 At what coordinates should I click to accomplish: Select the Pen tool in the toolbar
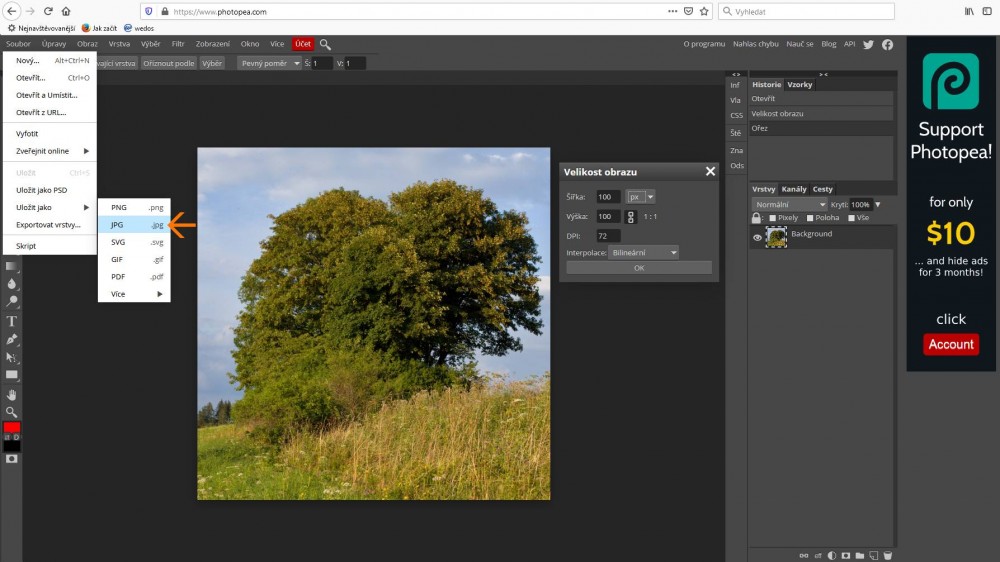point(12,339)
